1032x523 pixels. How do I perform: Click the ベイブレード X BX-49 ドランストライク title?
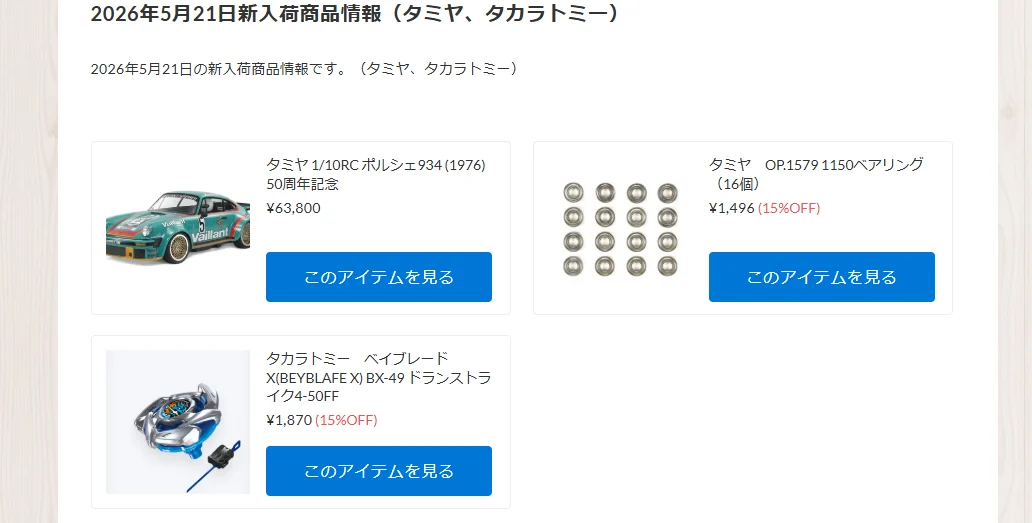pyautogui.click(x=378, y=377)
